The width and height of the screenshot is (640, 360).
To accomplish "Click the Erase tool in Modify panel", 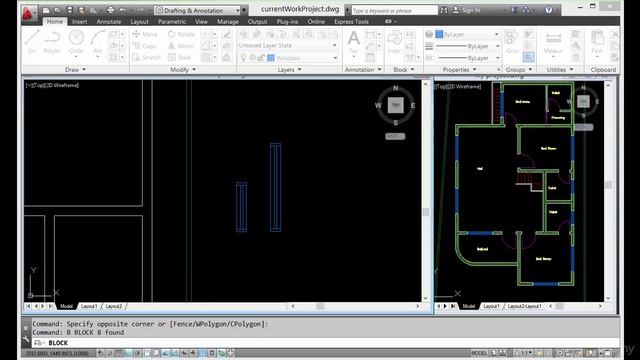I will pos(227,34).
